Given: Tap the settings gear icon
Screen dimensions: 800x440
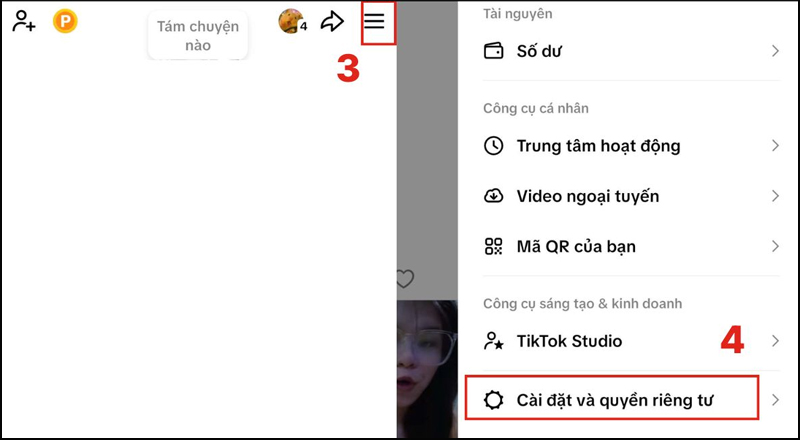Looking at the screenshot, I should click(x=493, y=400).
